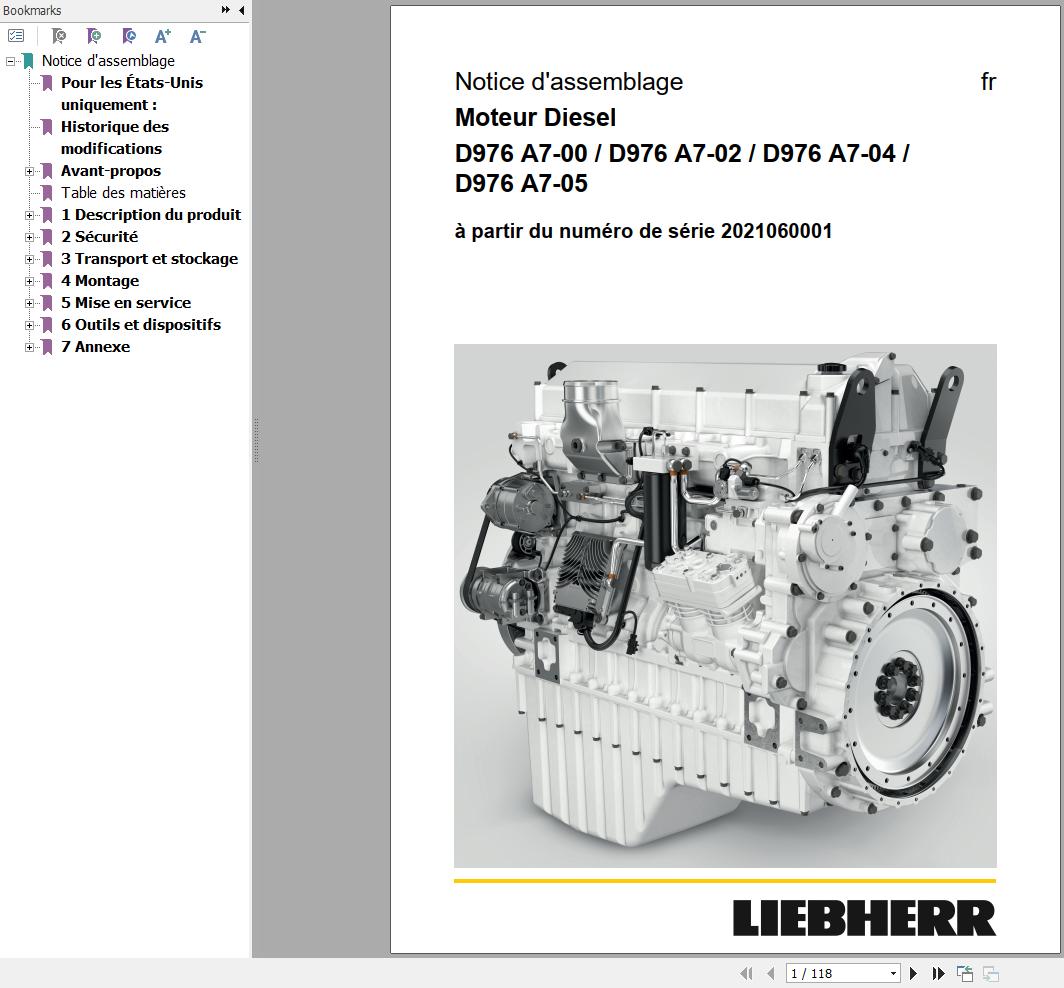Go to 7 Annexe section
This screenshot has width=1064, height=988.
(95, 347)
